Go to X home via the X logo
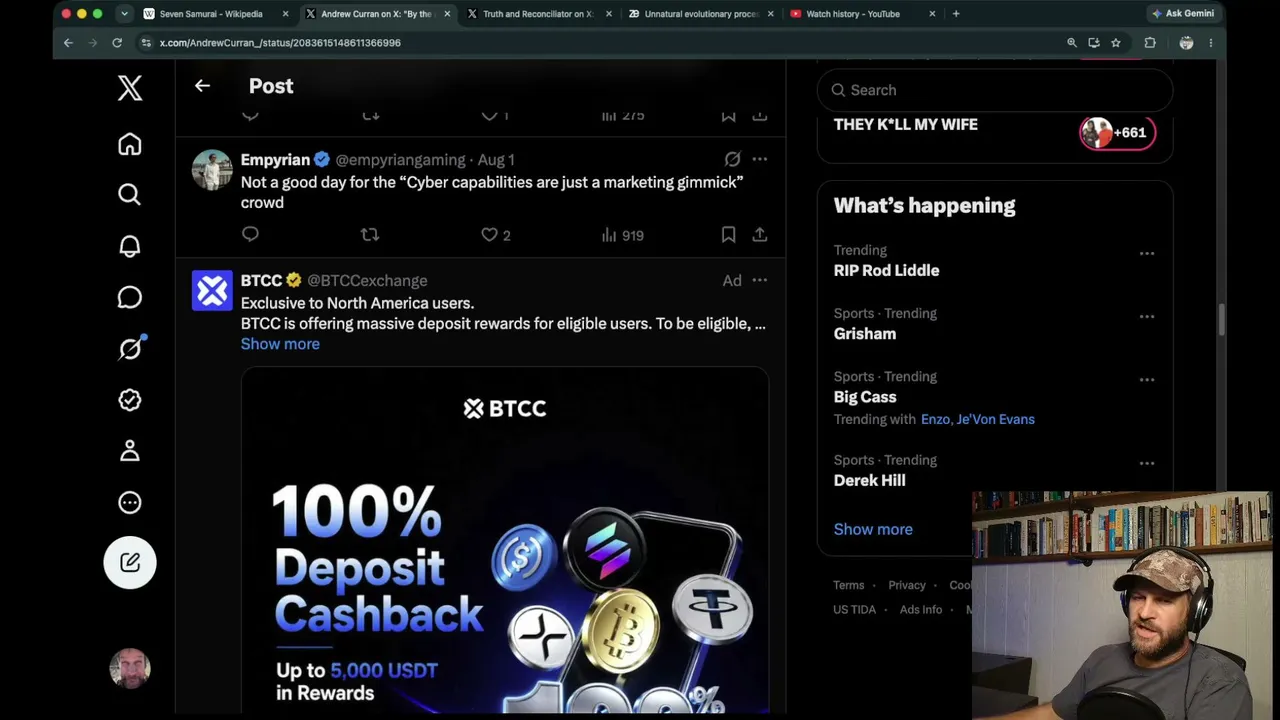Image resolution: width=1280 pixels, height=720 pixels. click(x=130, y=88)
